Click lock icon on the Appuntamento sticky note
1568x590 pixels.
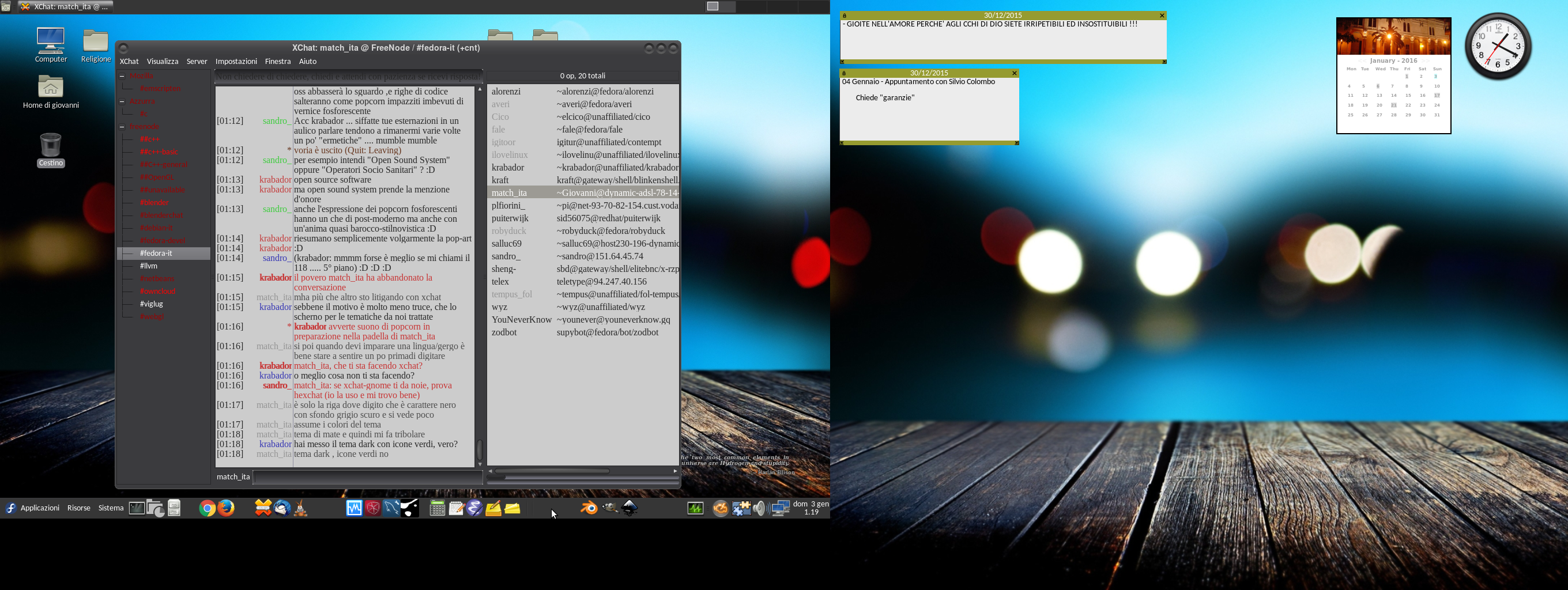(845, 73)
